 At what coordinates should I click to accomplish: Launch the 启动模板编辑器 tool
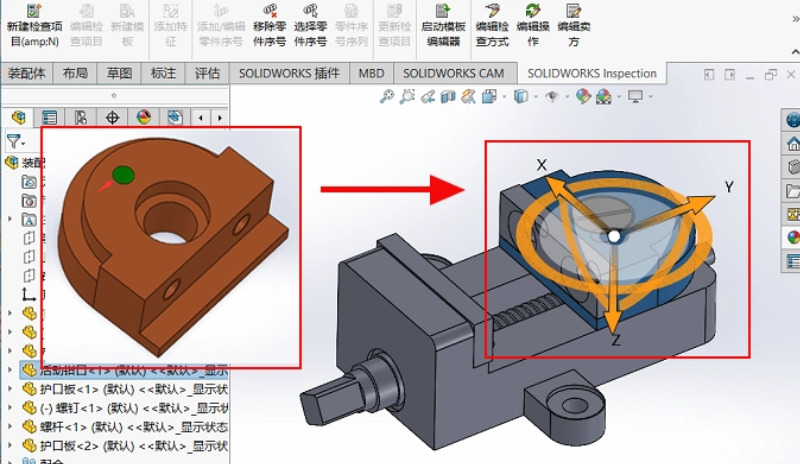pyautogui.click(x=443, y=26)
